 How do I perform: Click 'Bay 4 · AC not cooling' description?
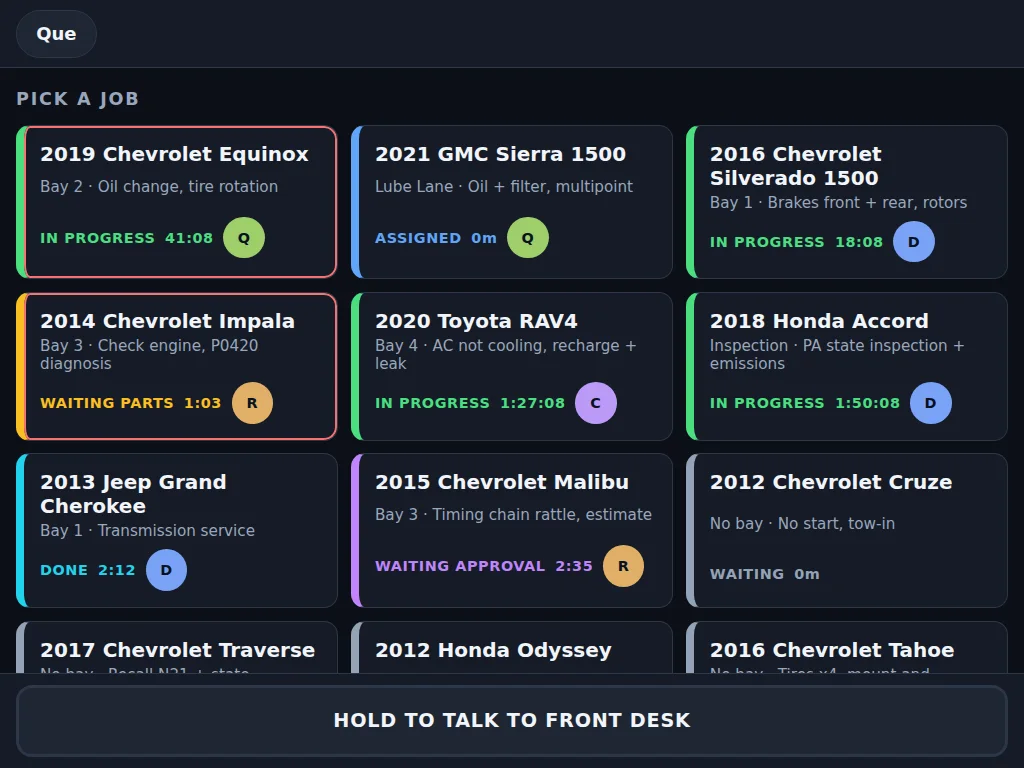505,354
